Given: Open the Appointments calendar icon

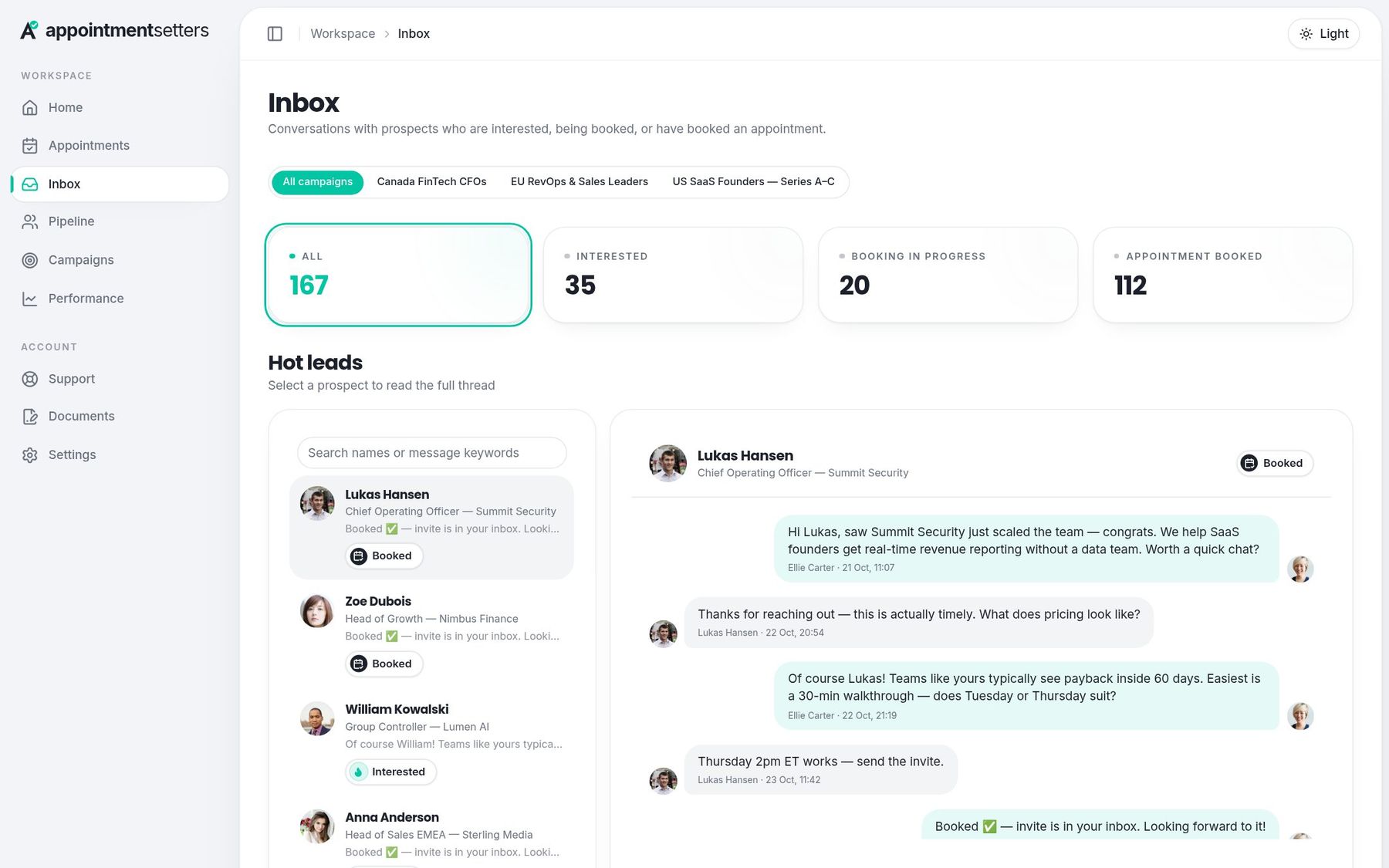Looking at the screenshot, I should click(x=30, y=145).
